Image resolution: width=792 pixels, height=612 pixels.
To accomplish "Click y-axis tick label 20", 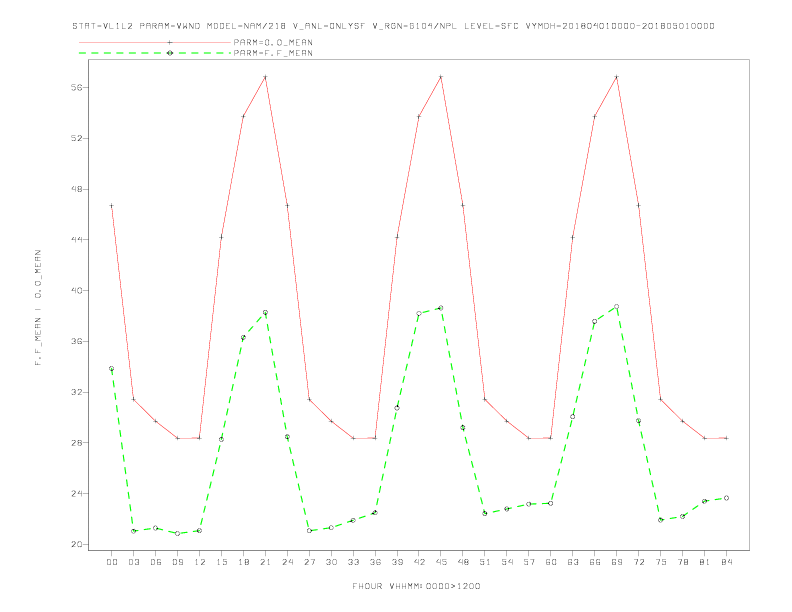I will 77,544.
